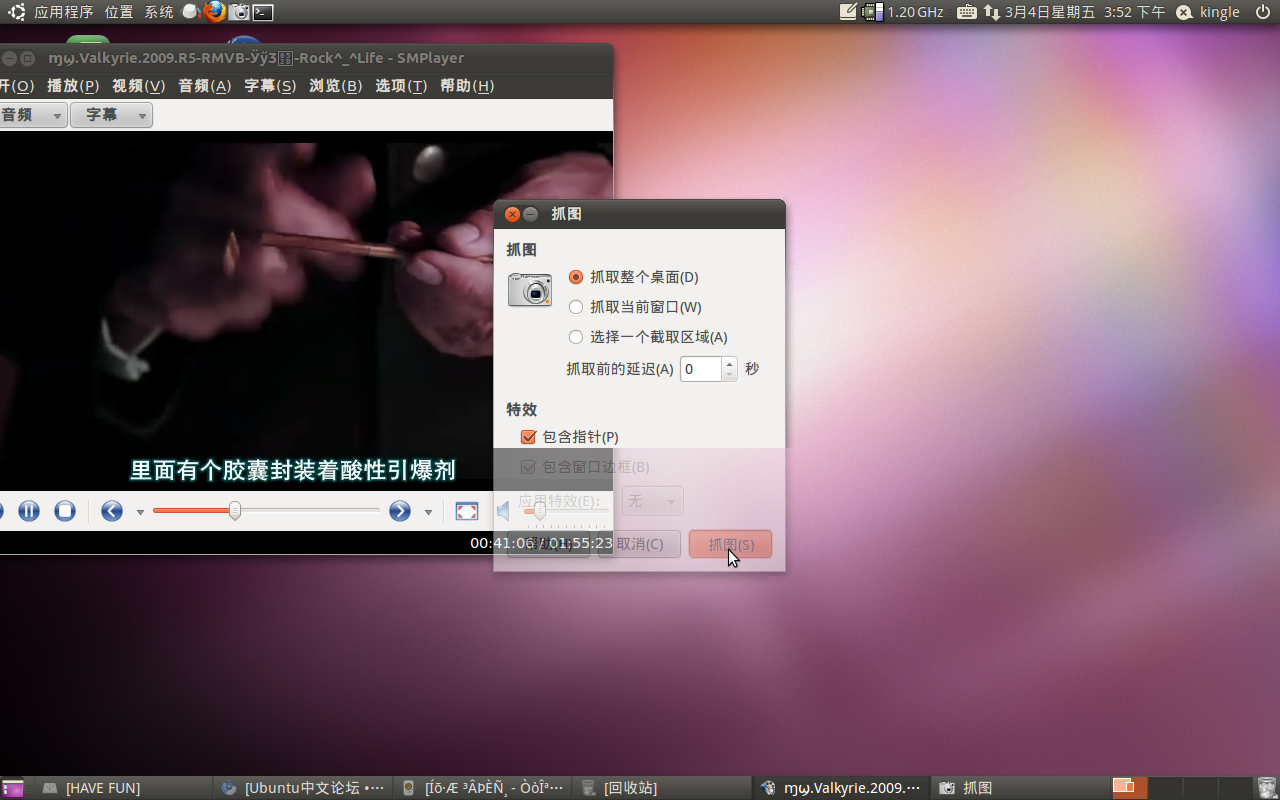
Task: Click the forward blue arrow button
Action: click(x=400, y=511)
